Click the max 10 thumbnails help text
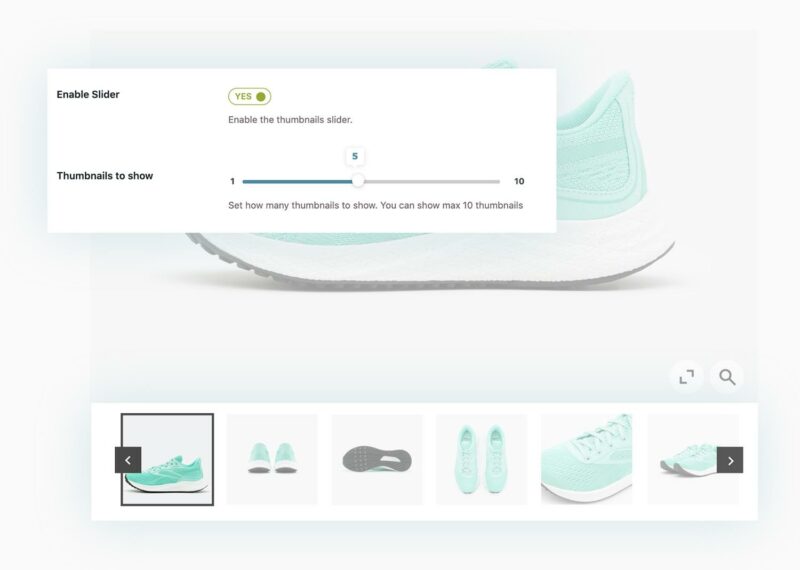Viewport: 800px width, 570px height. pyautogui.click(x=376, y=205)
